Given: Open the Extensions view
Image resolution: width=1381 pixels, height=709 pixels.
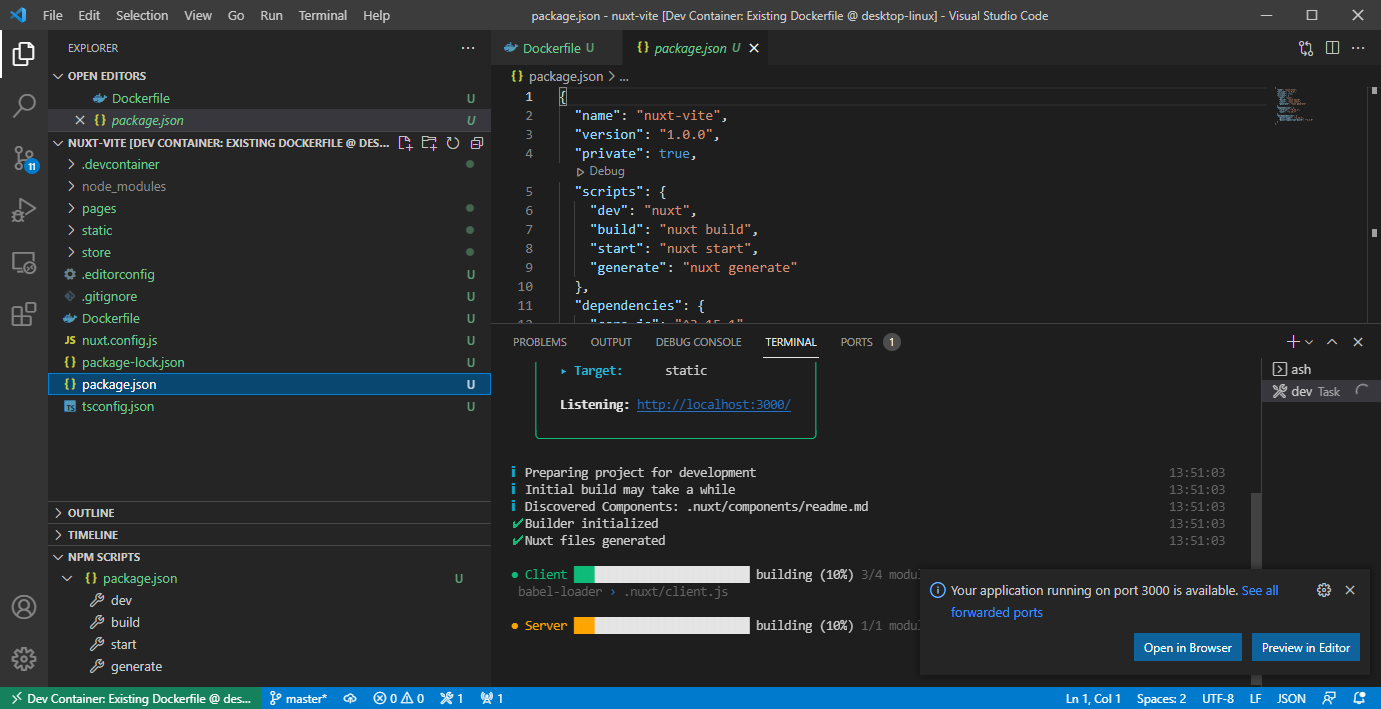Looking at the screenshot, I should coord(24,315).
